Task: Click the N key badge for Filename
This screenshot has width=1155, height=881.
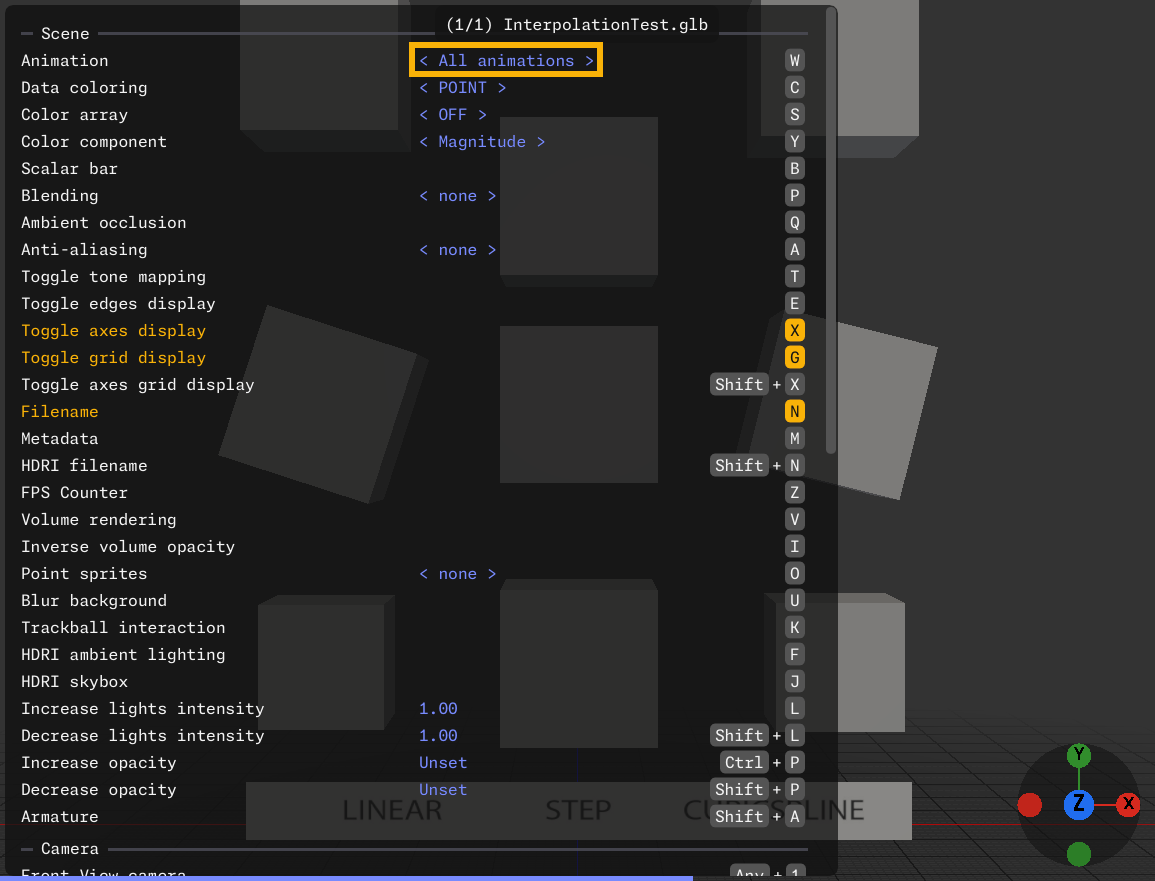Action: pos(795,411)
